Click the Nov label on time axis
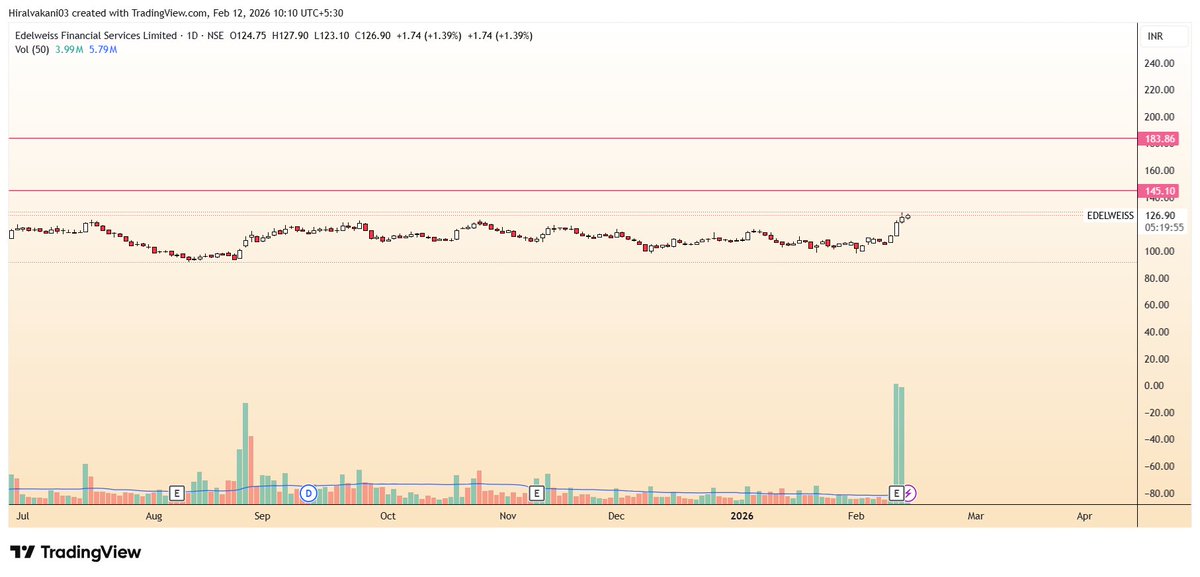The width and height of the screenshot is (1200, 577). [x=508, y=516]
